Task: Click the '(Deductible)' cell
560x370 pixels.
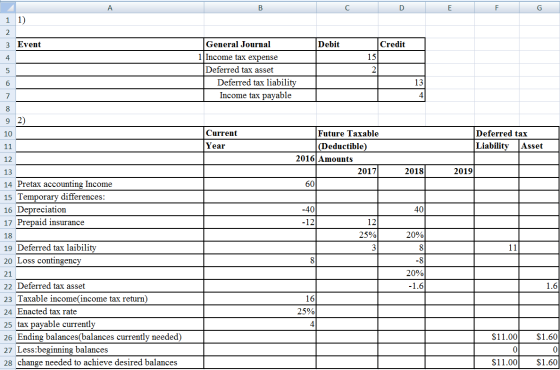Action: click(395, 146)
